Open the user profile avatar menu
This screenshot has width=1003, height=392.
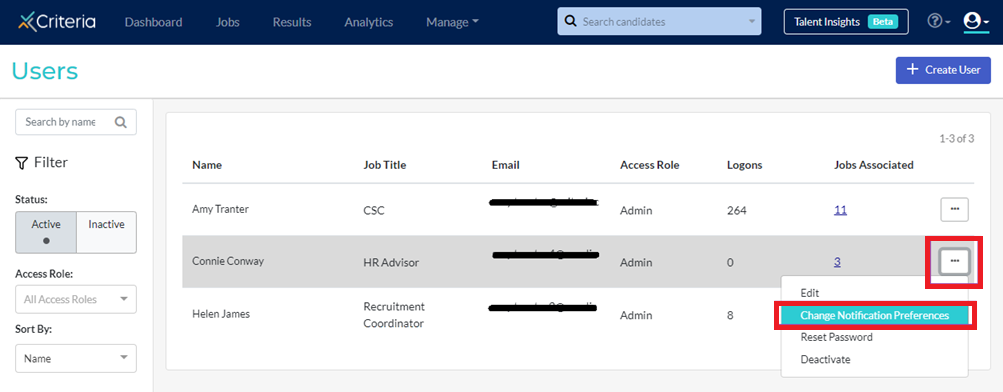975,22
